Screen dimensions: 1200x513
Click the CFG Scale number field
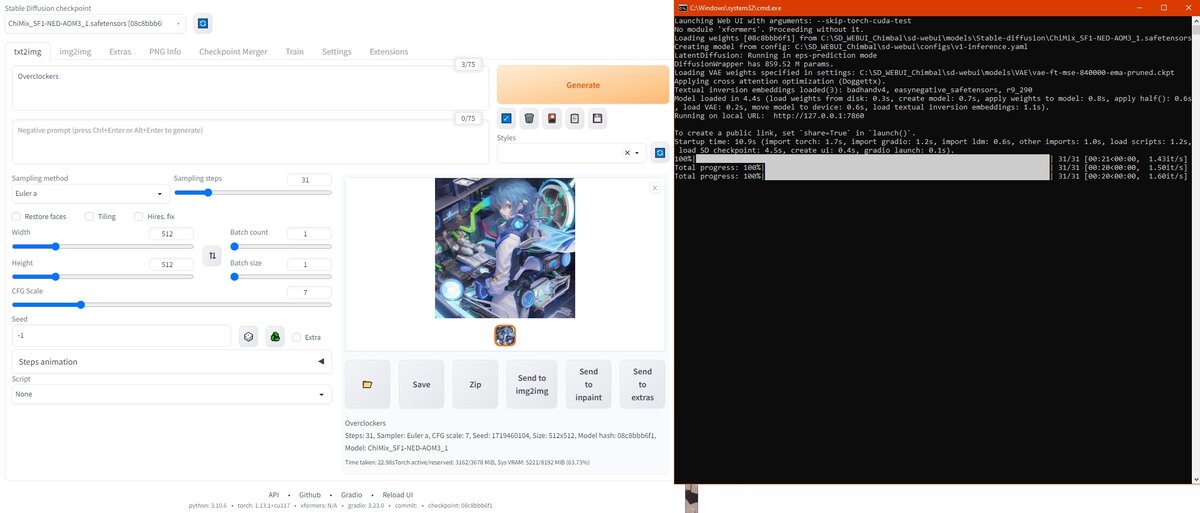tap(309, 293)
